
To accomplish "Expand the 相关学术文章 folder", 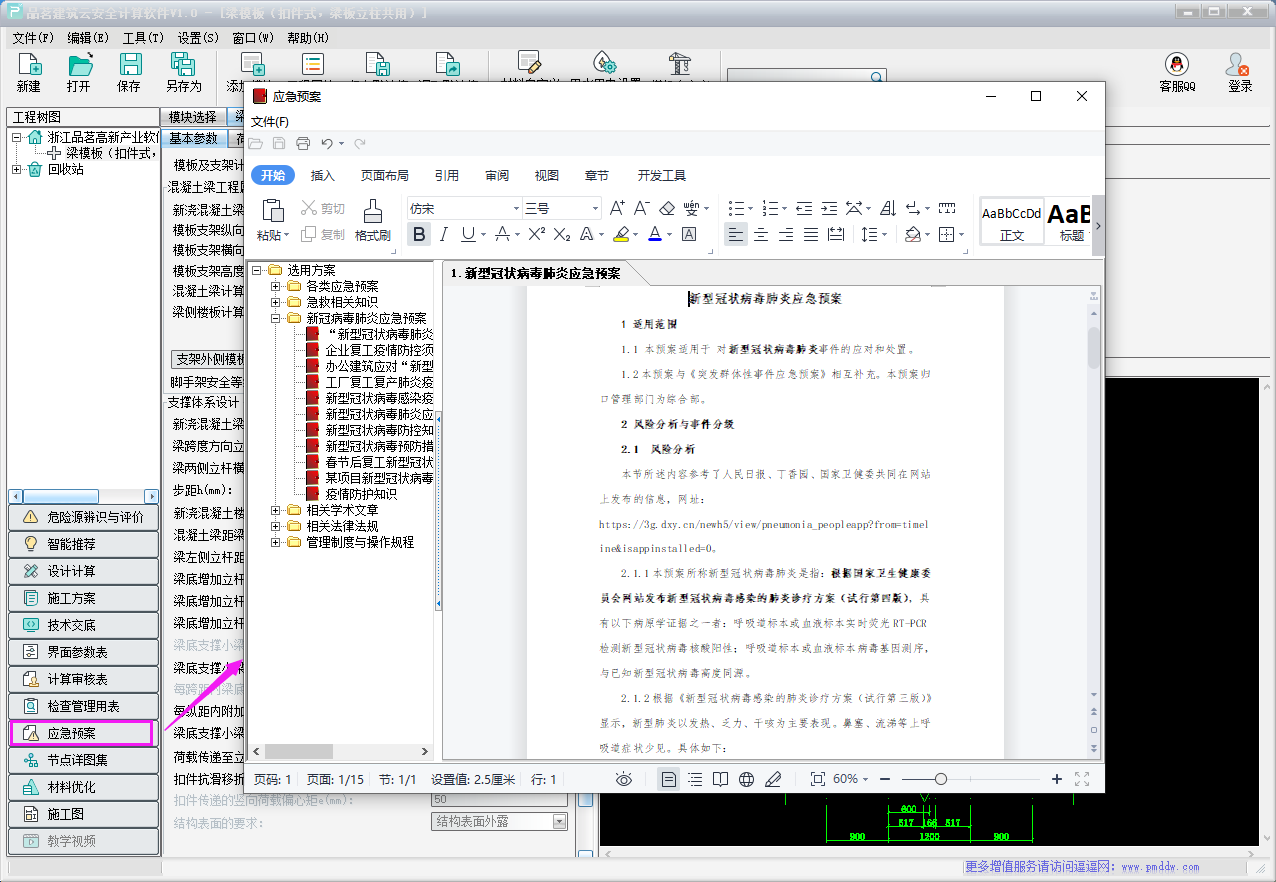I will [276, 510].
